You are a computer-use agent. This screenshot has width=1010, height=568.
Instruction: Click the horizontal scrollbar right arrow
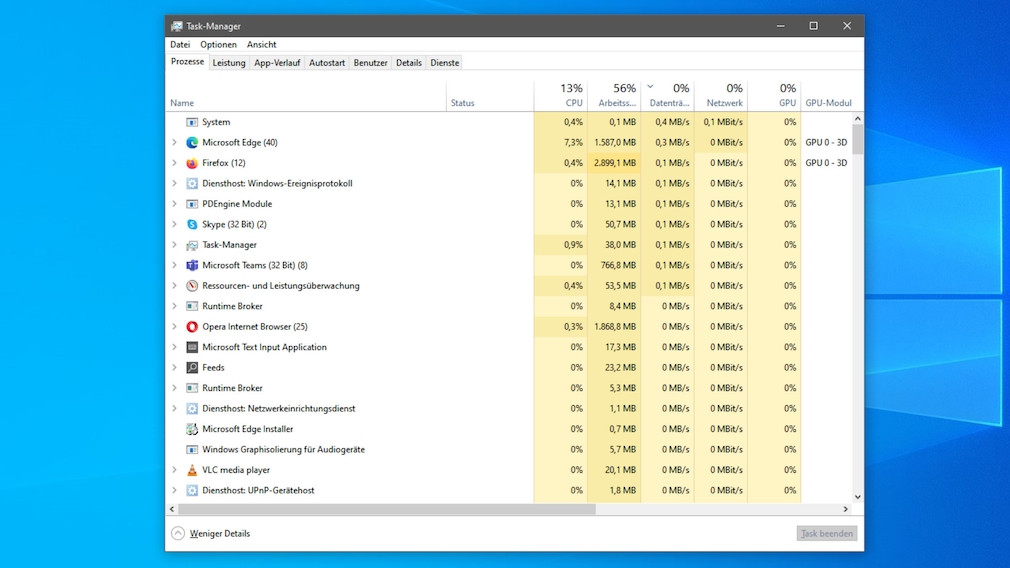(x=846, y=509)
